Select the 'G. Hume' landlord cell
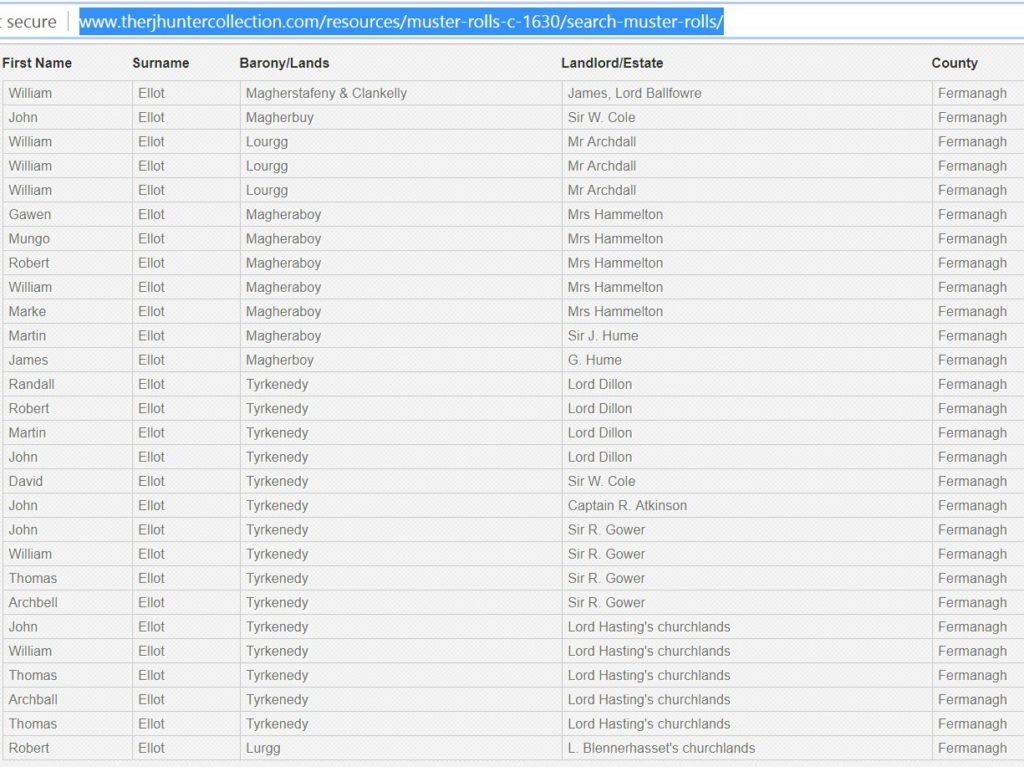 pos(594,360)
